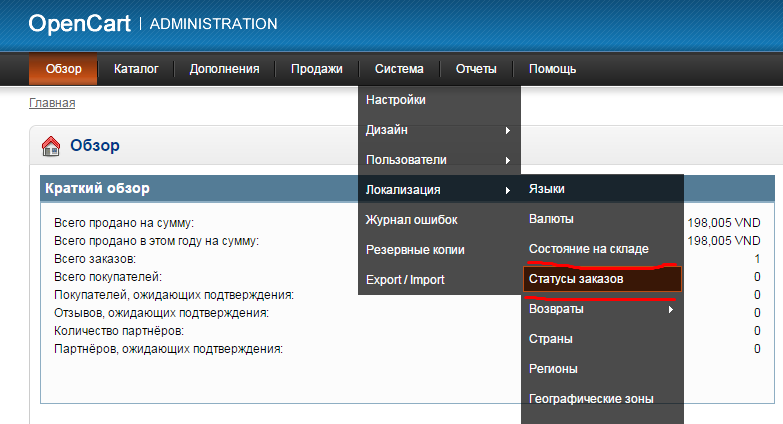Follow the Главная breadcrumb link

tap(52, 103)
